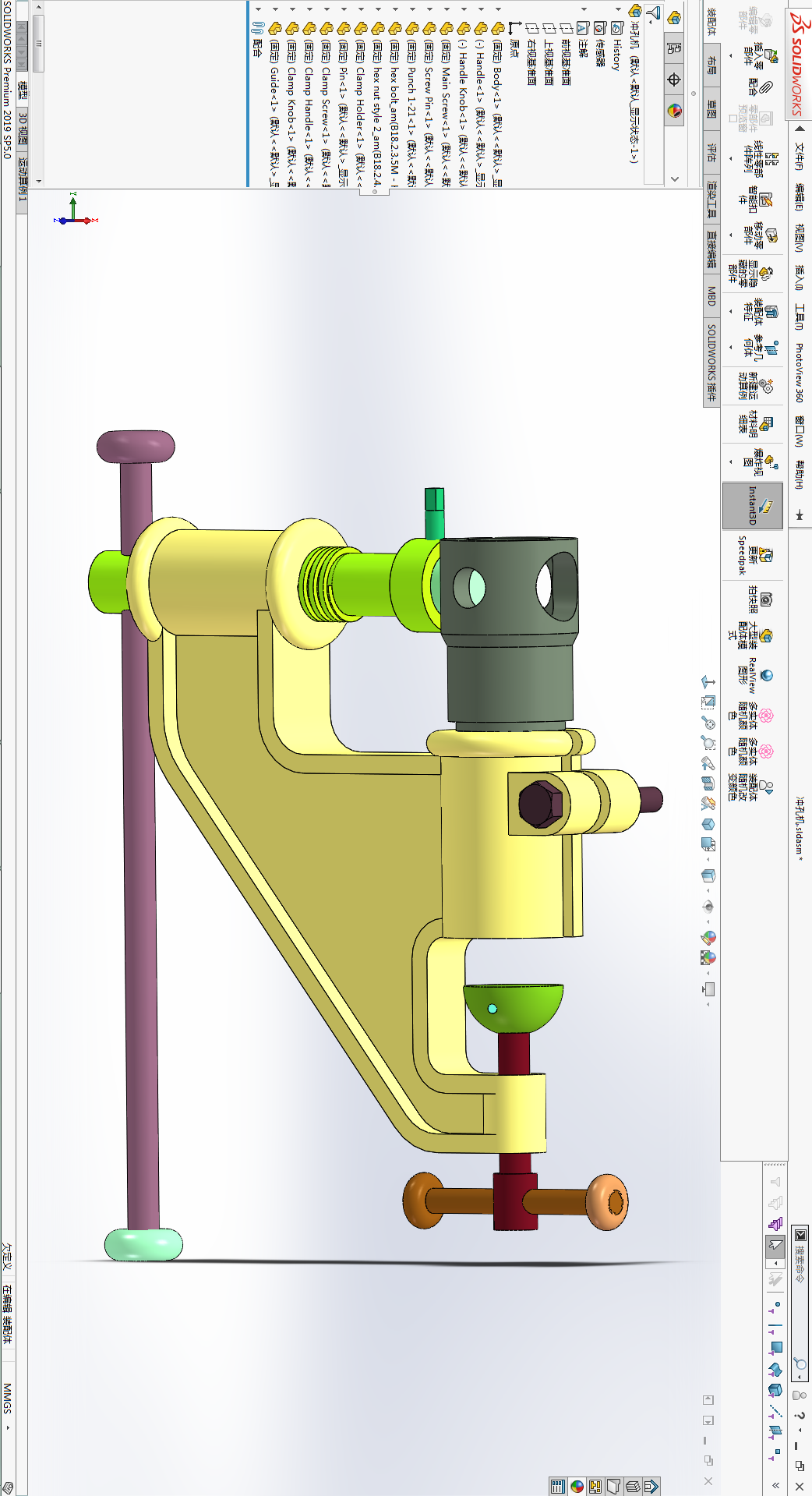This screenshot has width=812, height=1496.
Task: Toggle the Instant3D button
Action: [x=753, y=505]
